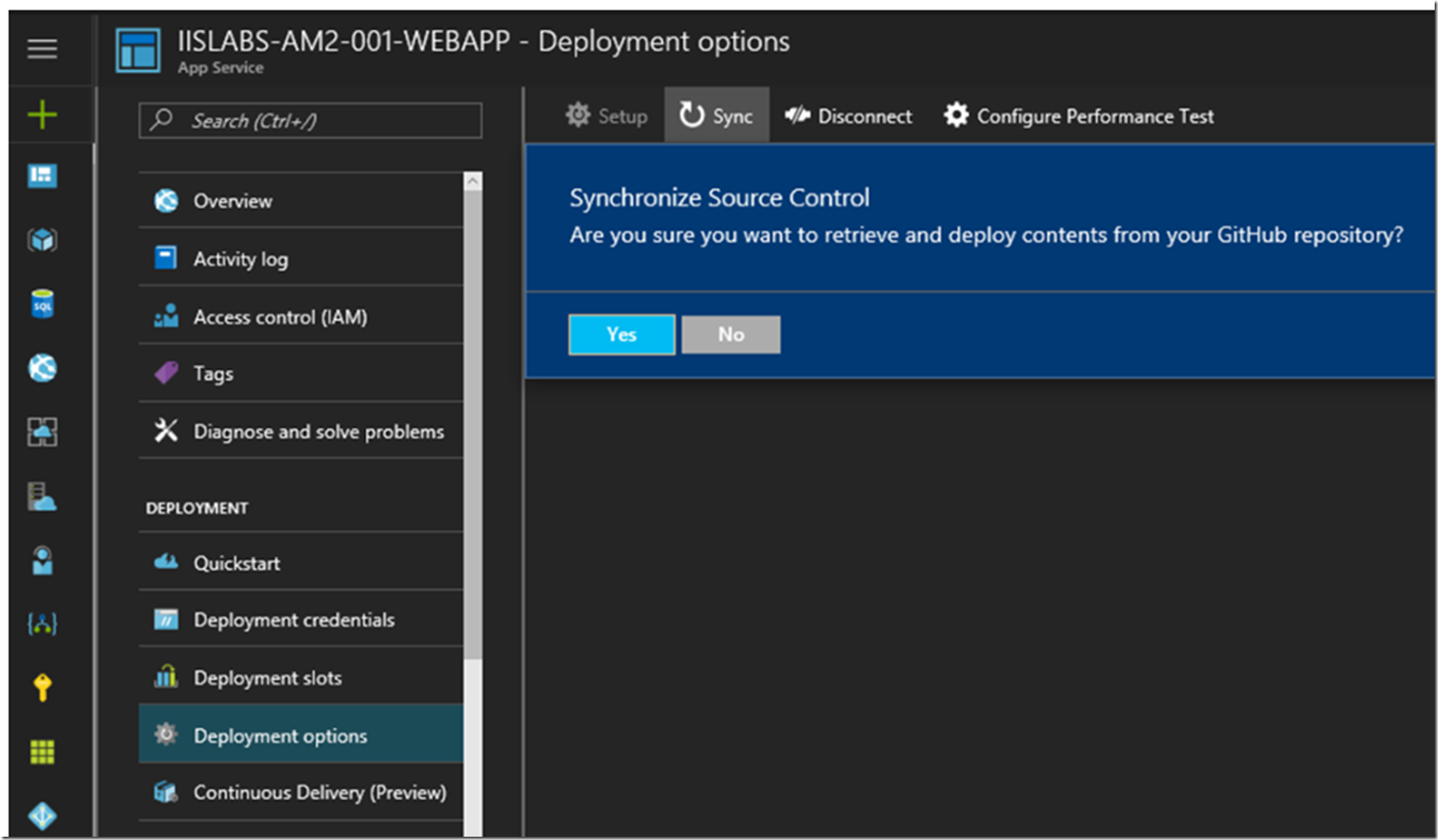Image resolution: width=1438 pixels, height=840 pixels.
Task: Cancel sync with the No button
Action: pyautogui.click(x=731, y=334)
